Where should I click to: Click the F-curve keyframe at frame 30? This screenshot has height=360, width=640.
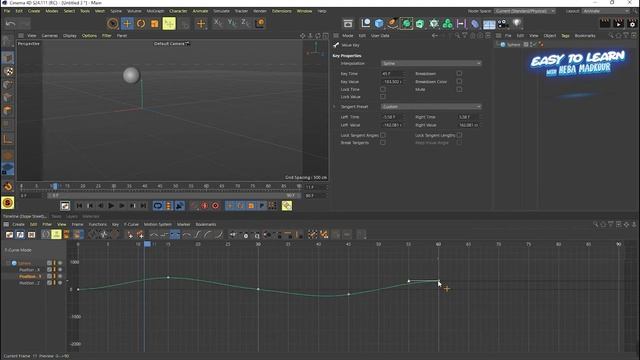(x=258, y=289)
